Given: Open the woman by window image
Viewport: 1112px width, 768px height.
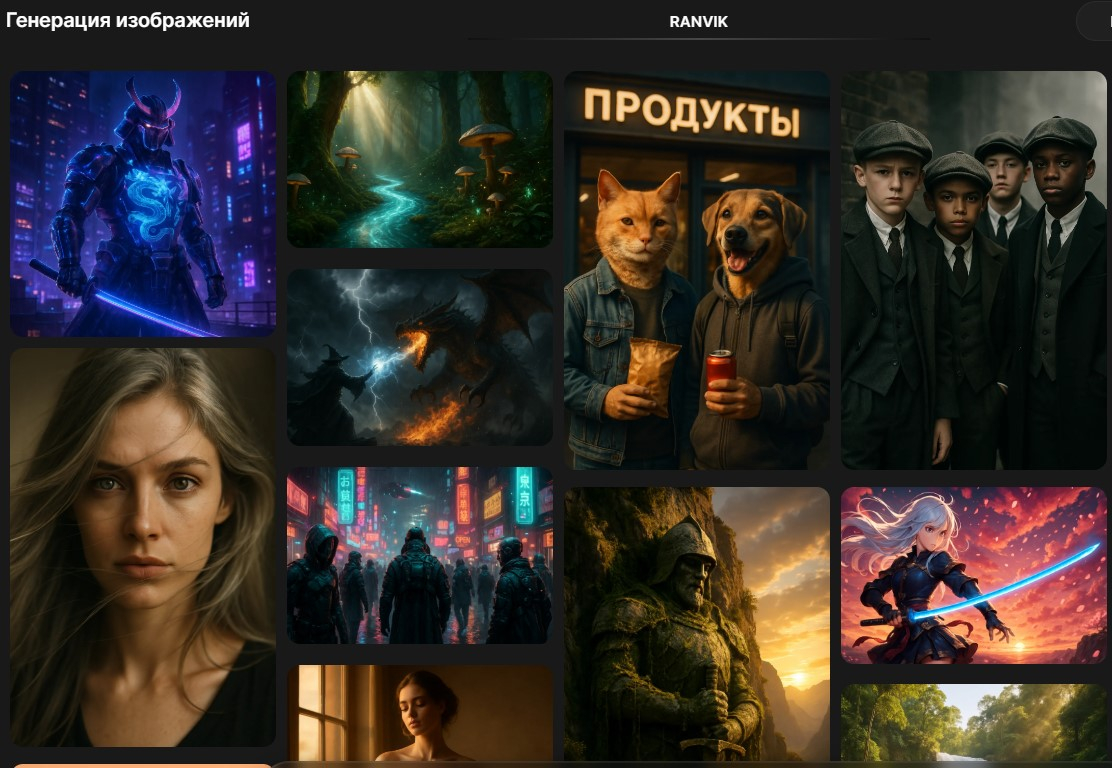Looking at the screenshot, I should 420,713.
